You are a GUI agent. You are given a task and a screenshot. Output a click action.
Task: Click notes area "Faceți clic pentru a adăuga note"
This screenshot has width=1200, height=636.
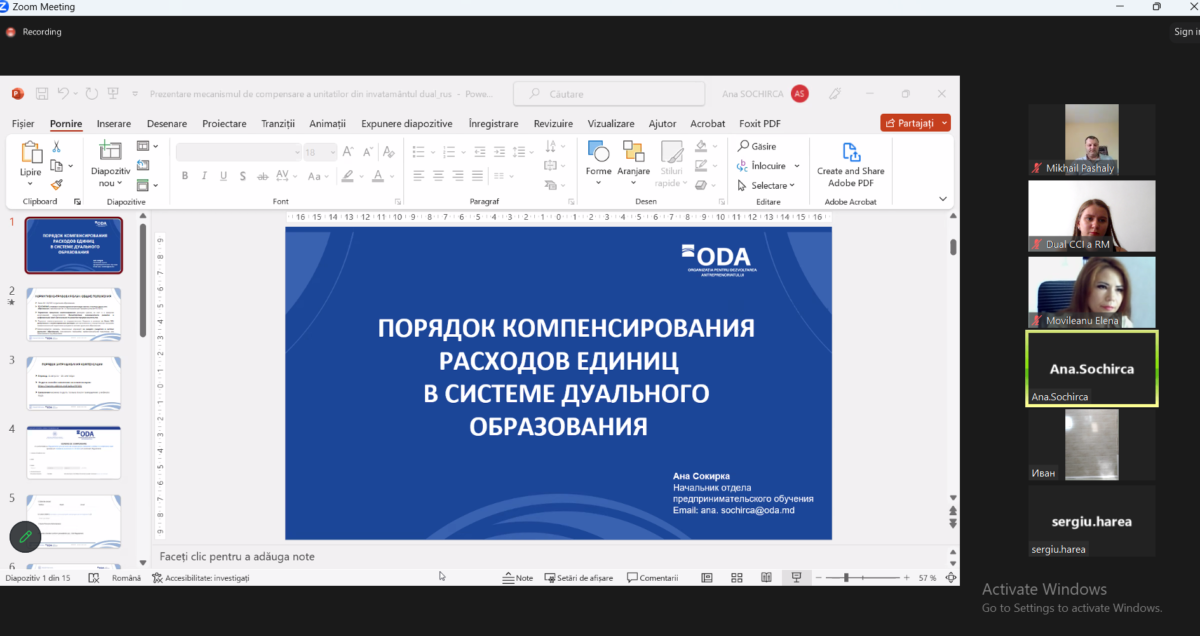click(x=236, y=556)
